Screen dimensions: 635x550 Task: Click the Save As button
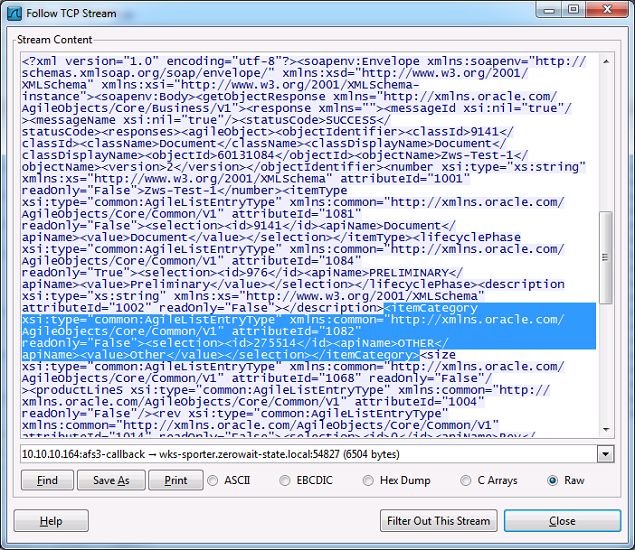click(111, 480)
